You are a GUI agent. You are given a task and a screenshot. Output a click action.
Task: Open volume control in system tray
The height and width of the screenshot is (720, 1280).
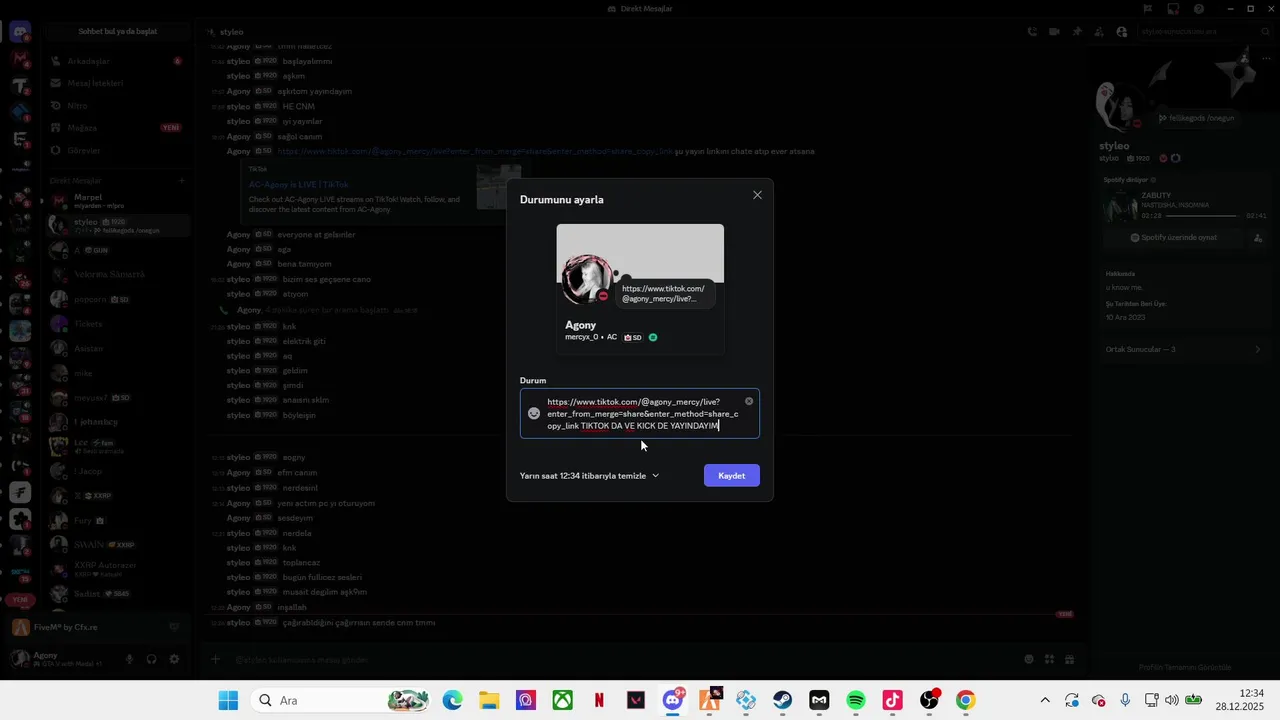click(1171, 700)
